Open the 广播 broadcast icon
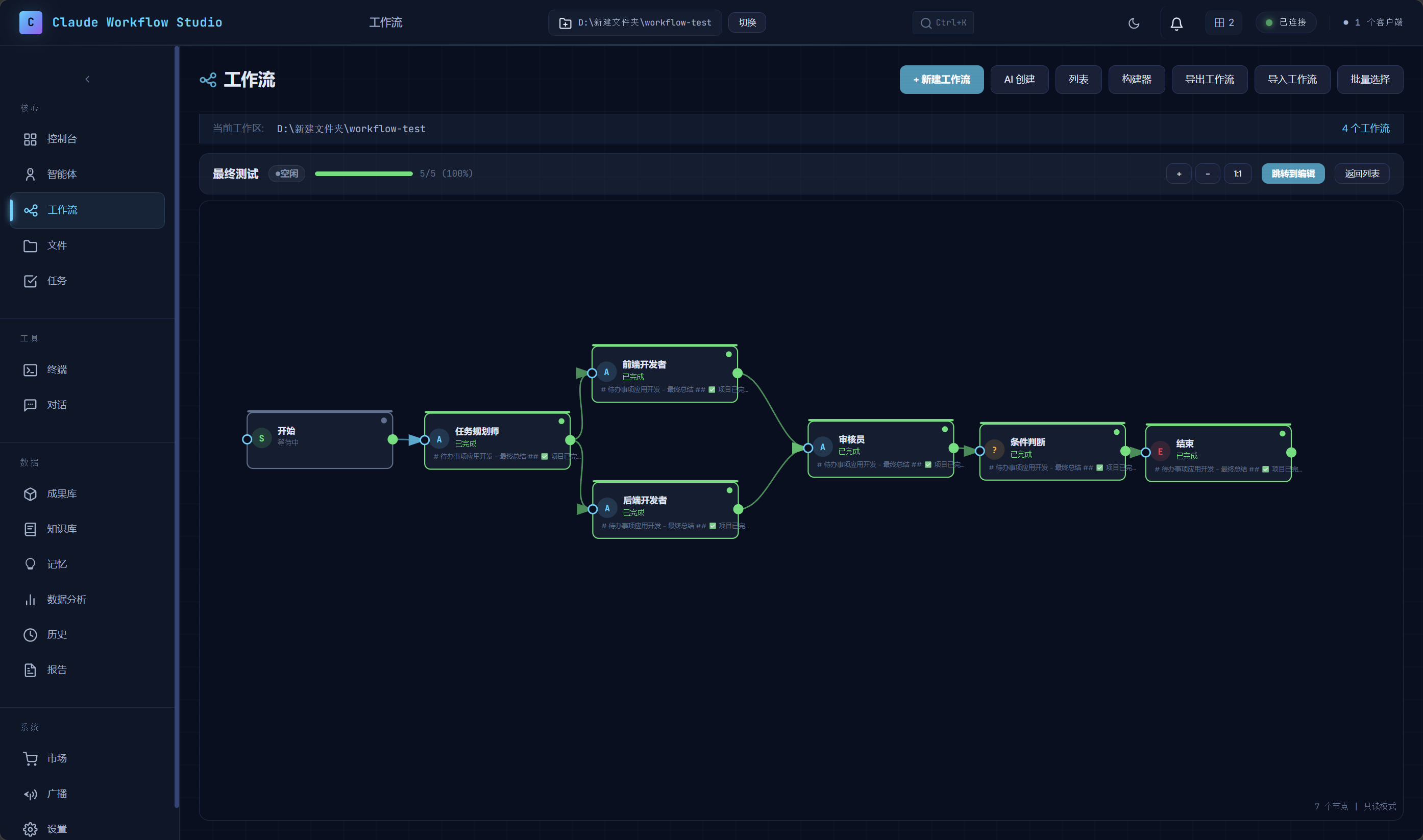Image resolution: width=1423 pixels, height=840 pixels. coord(30,794)
